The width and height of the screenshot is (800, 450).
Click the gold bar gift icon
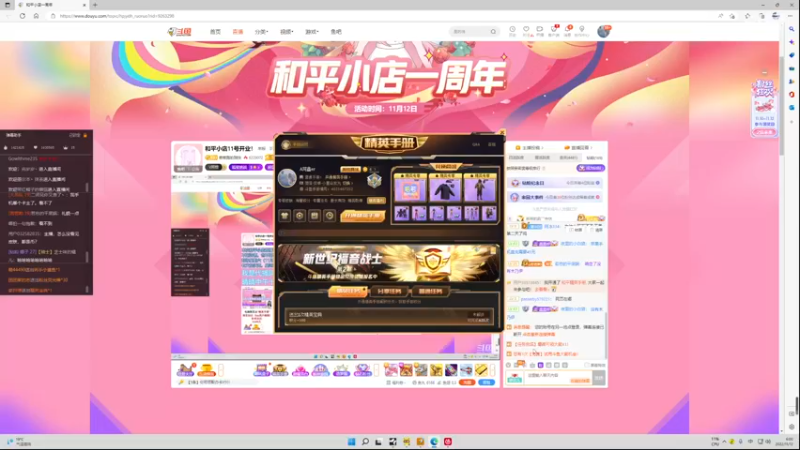click(481, 369)
